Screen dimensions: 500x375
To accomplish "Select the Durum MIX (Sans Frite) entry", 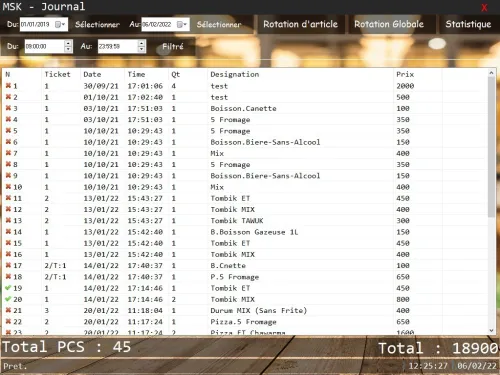I will 258,310.
